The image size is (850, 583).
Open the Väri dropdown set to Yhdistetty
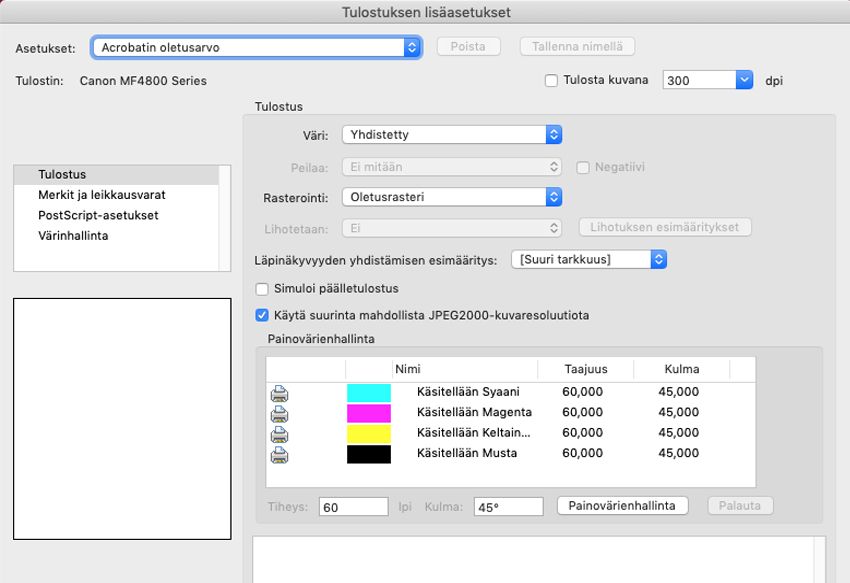(451, 134)
